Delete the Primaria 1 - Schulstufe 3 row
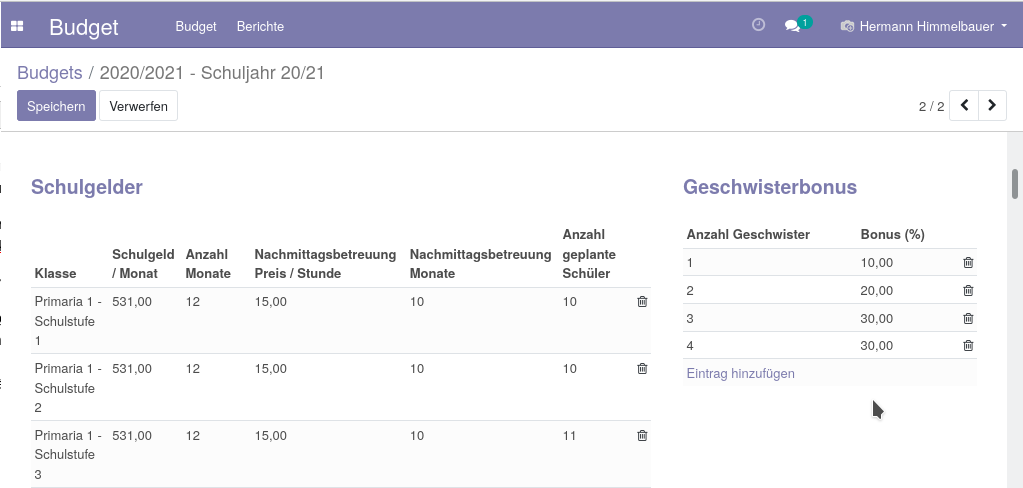Screen dimensions: 1023x488 click(642, 435)
